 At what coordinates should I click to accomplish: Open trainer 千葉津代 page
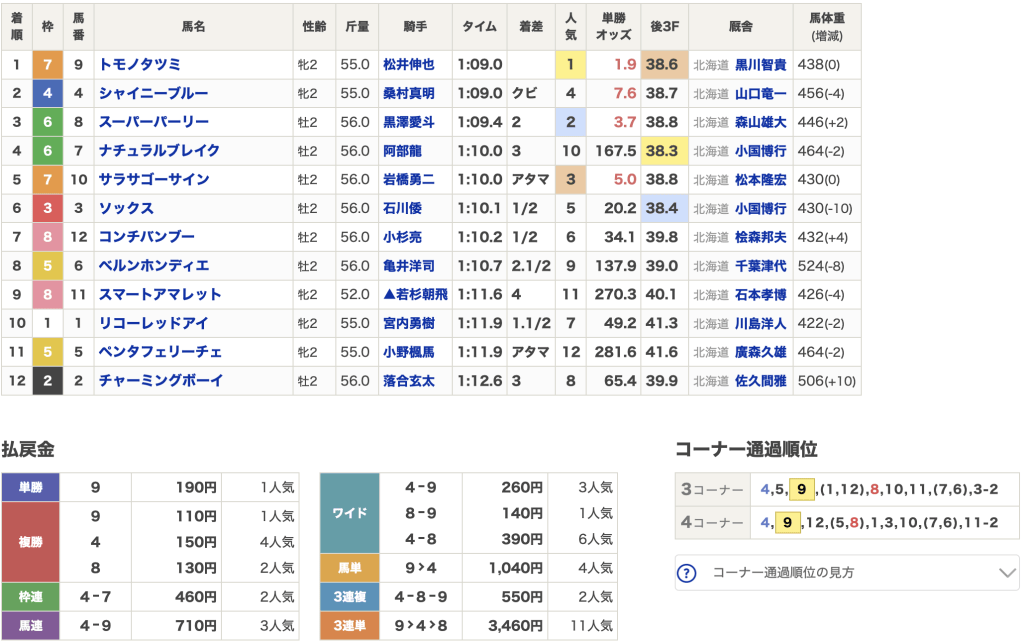point(761,266)
